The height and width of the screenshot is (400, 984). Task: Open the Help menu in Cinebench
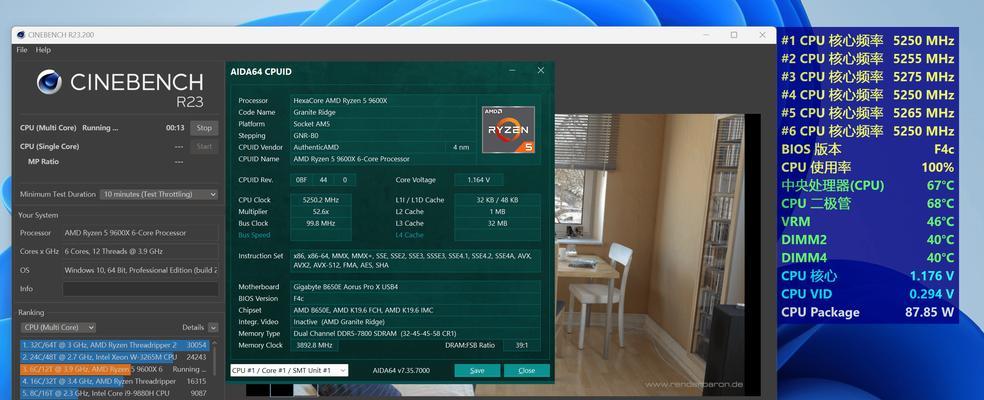tap(43, 50)
